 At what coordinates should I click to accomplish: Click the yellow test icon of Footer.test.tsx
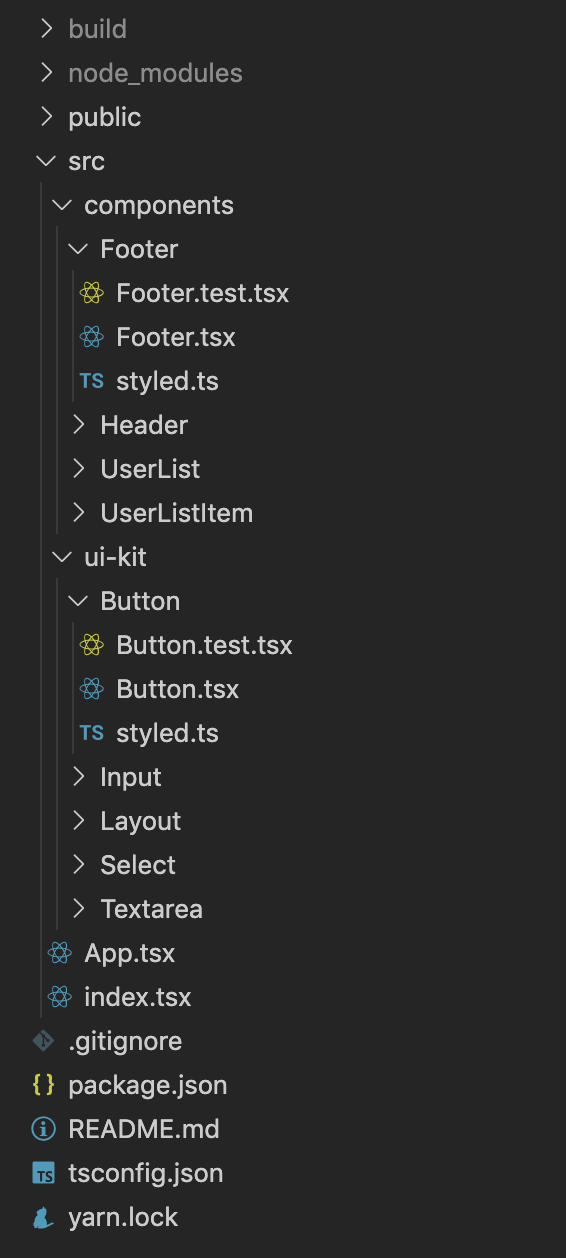(x=92, y=293)
